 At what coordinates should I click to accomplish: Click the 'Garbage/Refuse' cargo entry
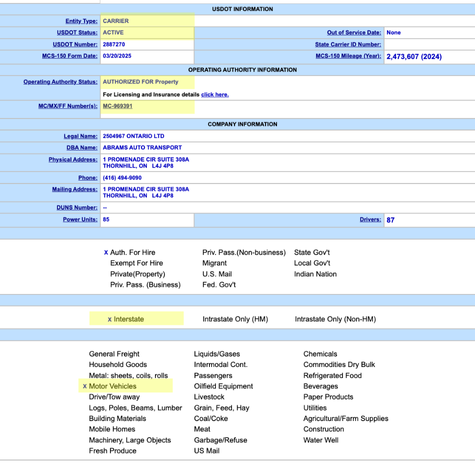pyautogui.click(x=221, y=440)
